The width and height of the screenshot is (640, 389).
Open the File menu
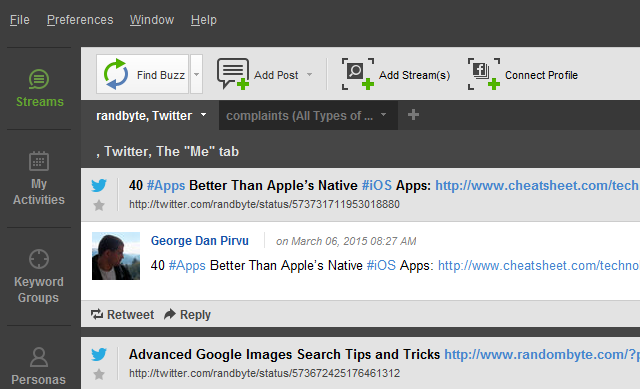[x=20, y=20]
